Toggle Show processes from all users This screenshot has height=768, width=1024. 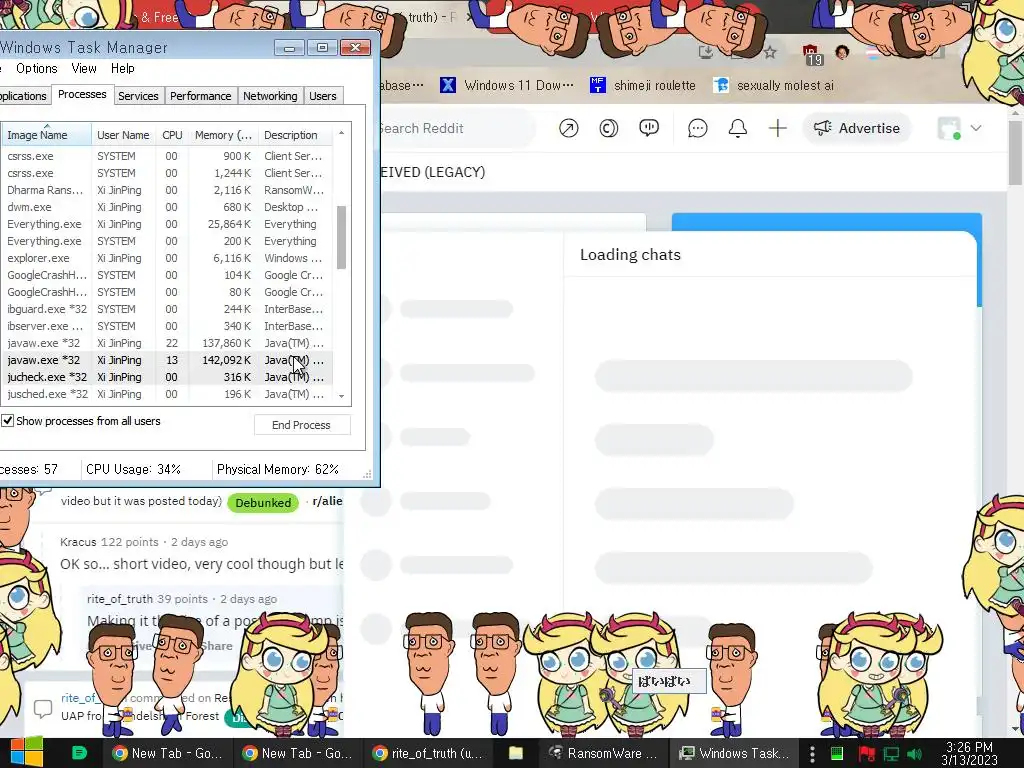(8, 421)
